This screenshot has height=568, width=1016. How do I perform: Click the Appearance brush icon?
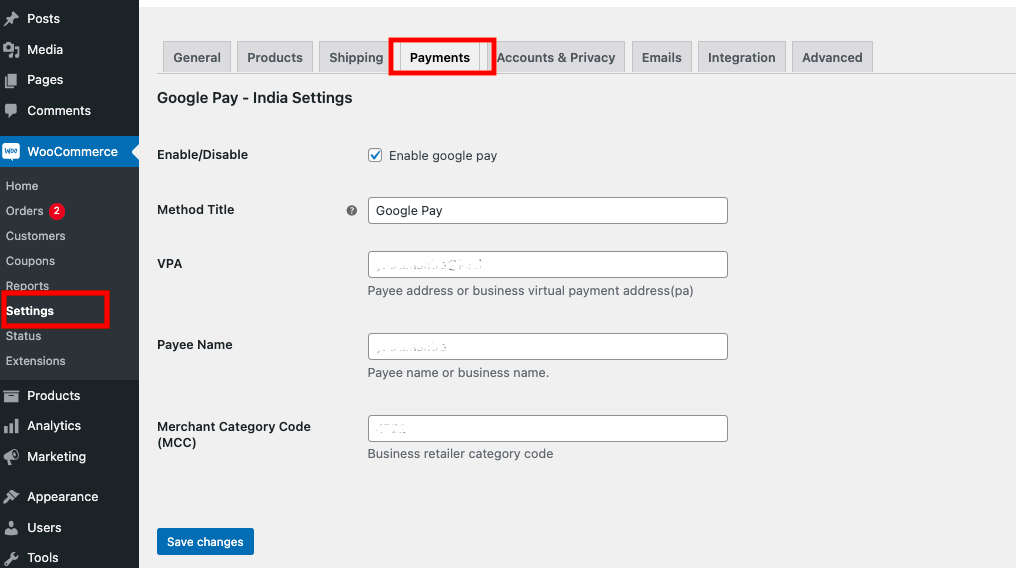[11, 497]
